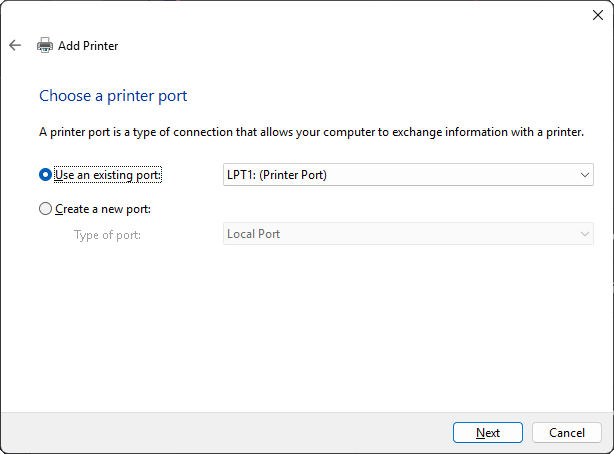
Task: Open the Local Port type dropdown
Action: [408, 234]
